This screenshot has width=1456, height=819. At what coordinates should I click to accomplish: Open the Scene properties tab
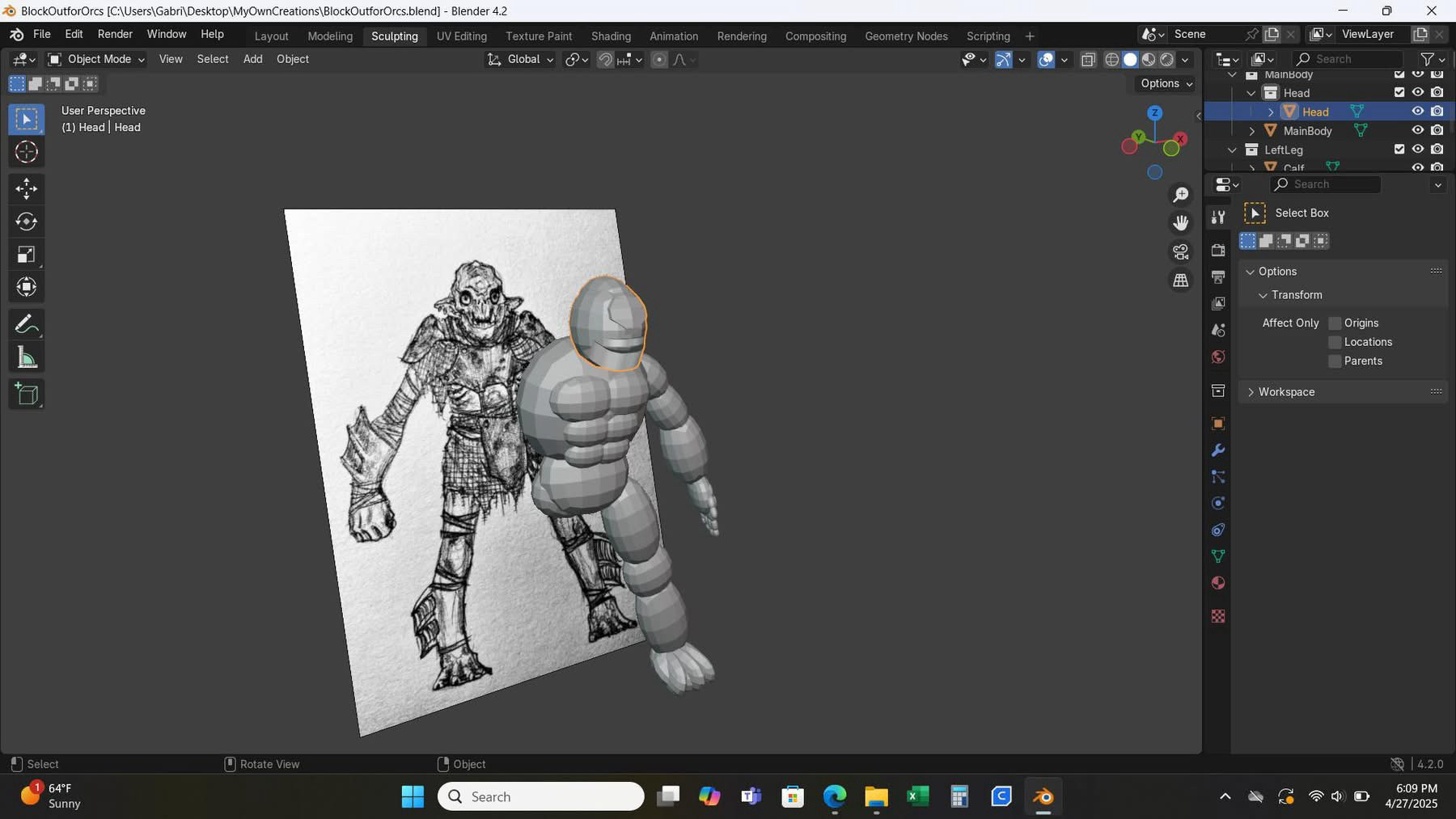click(x=1218, y=331)
